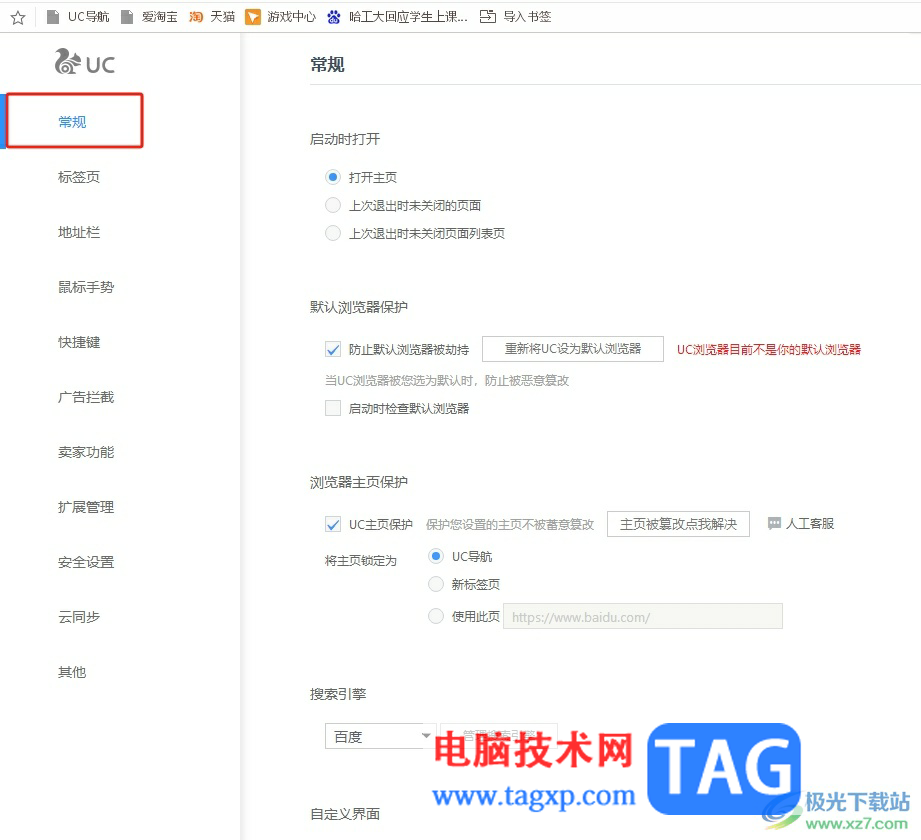Click the UC logo in sidebar

(x=85, y=62)
